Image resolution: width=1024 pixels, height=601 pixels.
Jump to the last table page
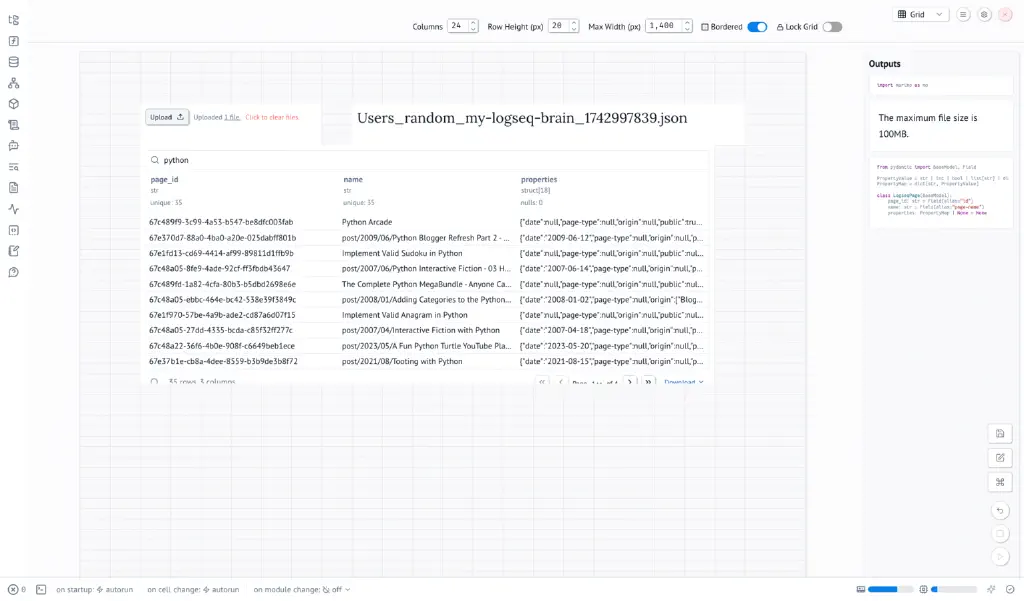(648, 382)
